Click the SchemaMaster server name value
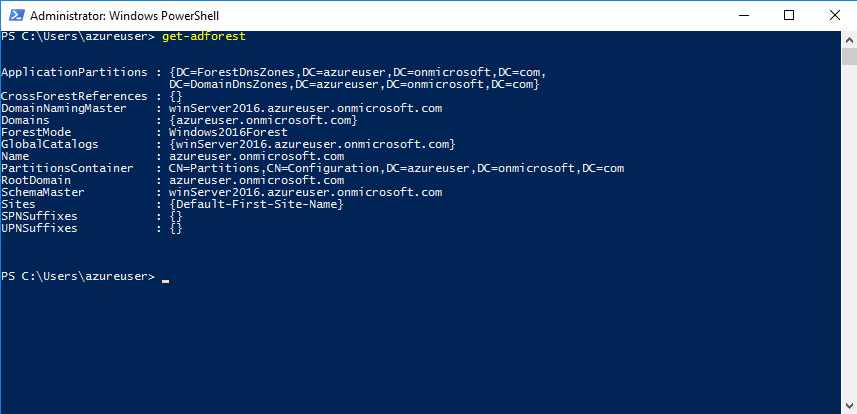 (x=306, y=192)
